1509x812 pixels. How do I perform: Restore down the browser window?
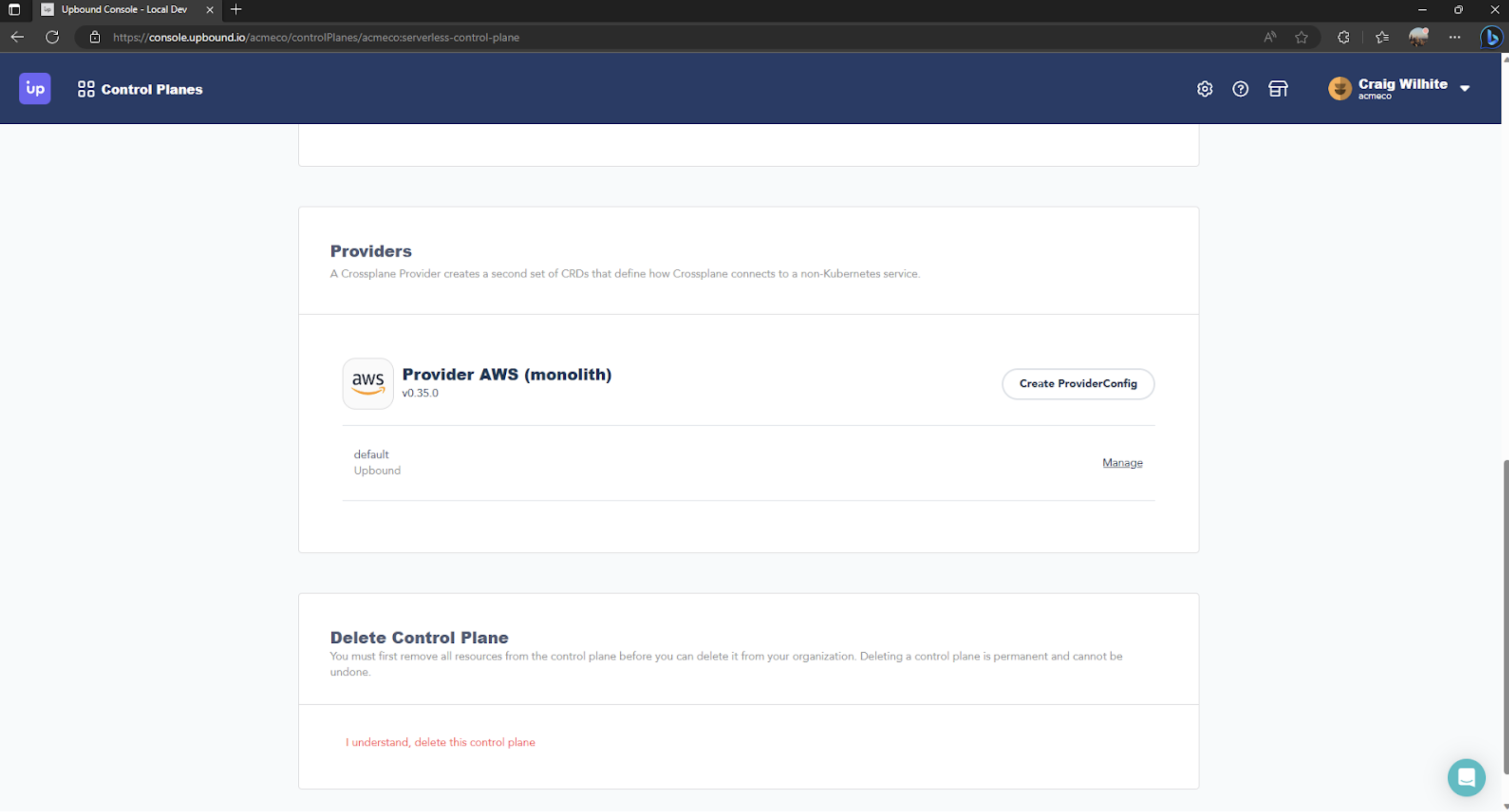coord(1458,9)
